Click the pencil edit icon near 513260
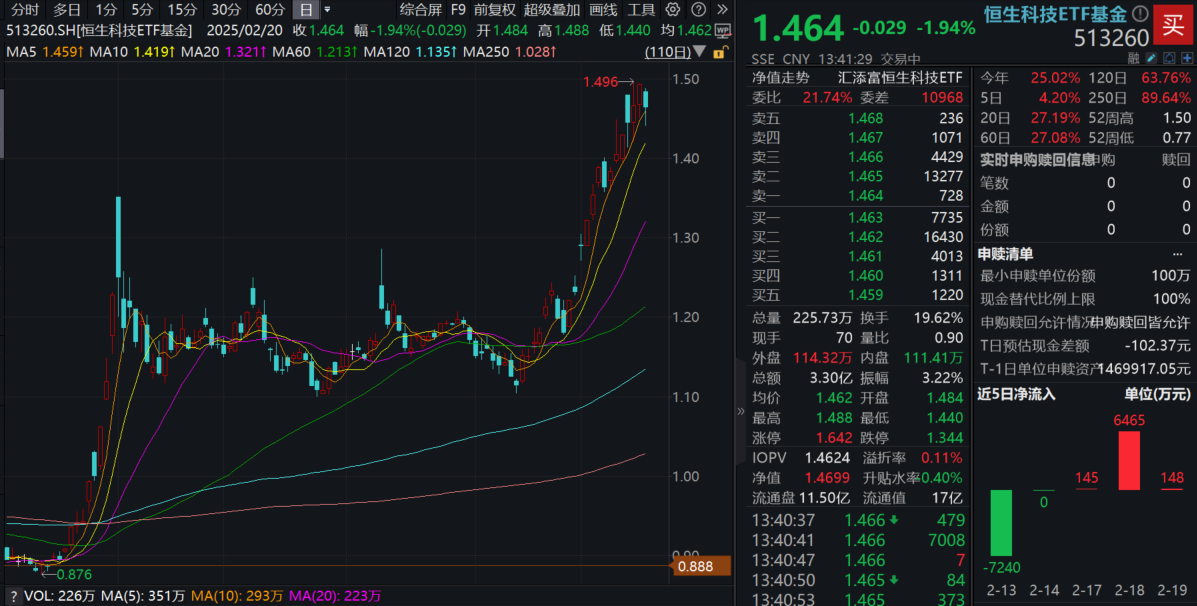 click(x=1152, y=57)
